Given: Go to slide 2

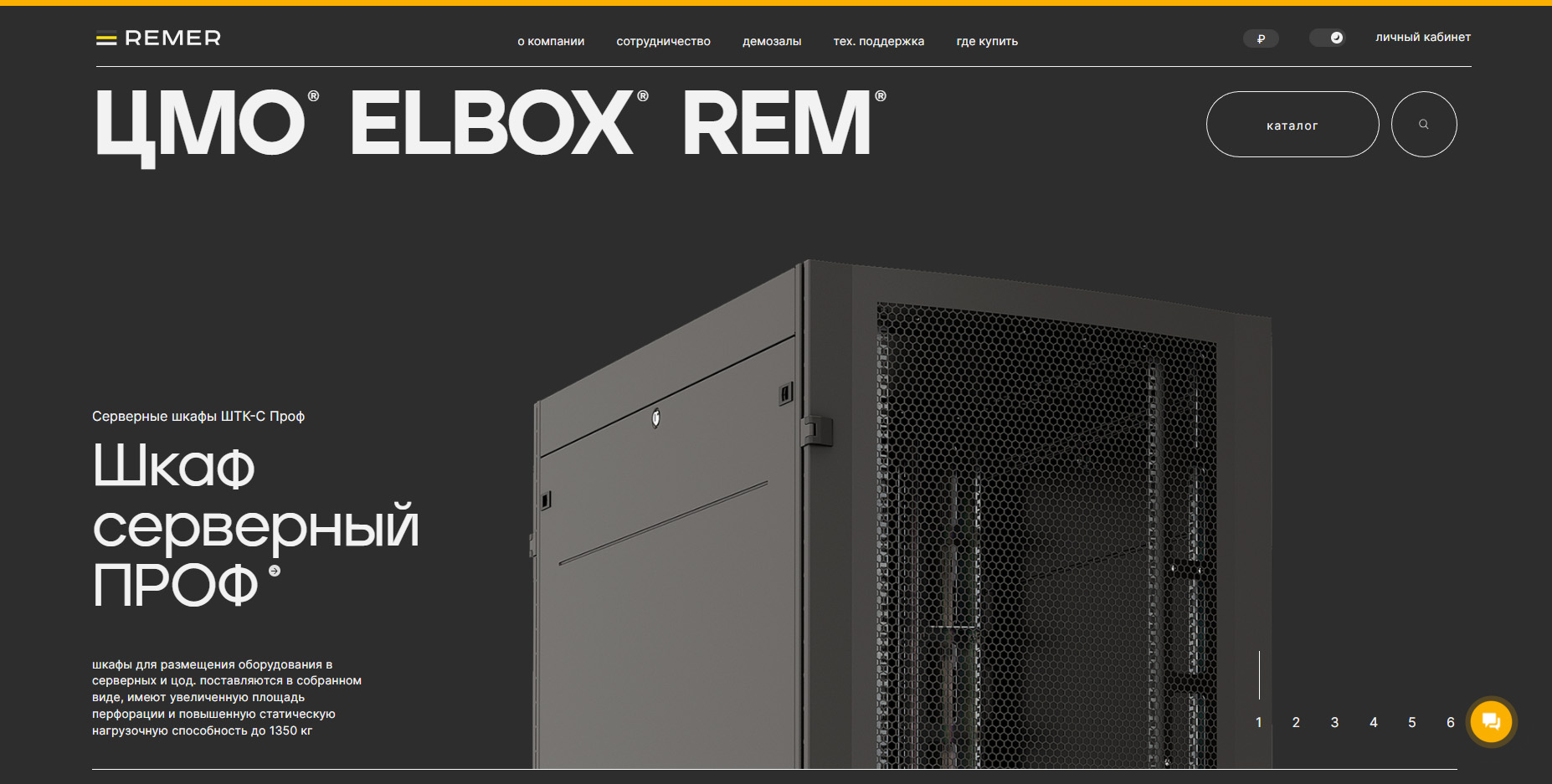Looking at the screenshot, I should coord(1296,722).
